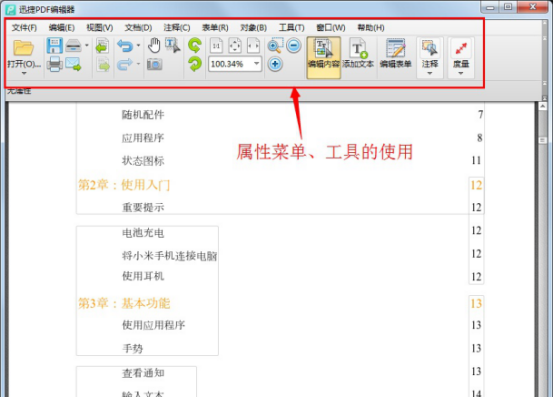Redo the action (blue right arrow)
Viewport: 554px width, 397px height.
coord(125,64)
